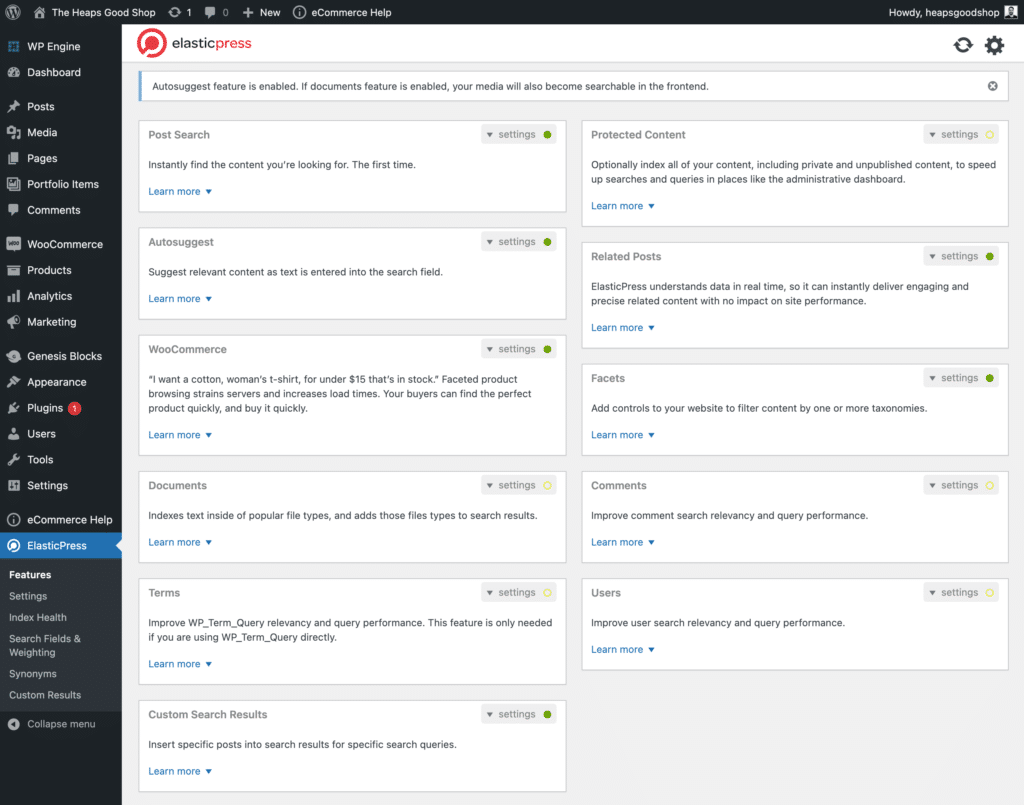Image resolution: width=1024 pixels, height=805 pixels.
Task: Click Learn more under Custom Search Results
Action: (x=180, y=771)
